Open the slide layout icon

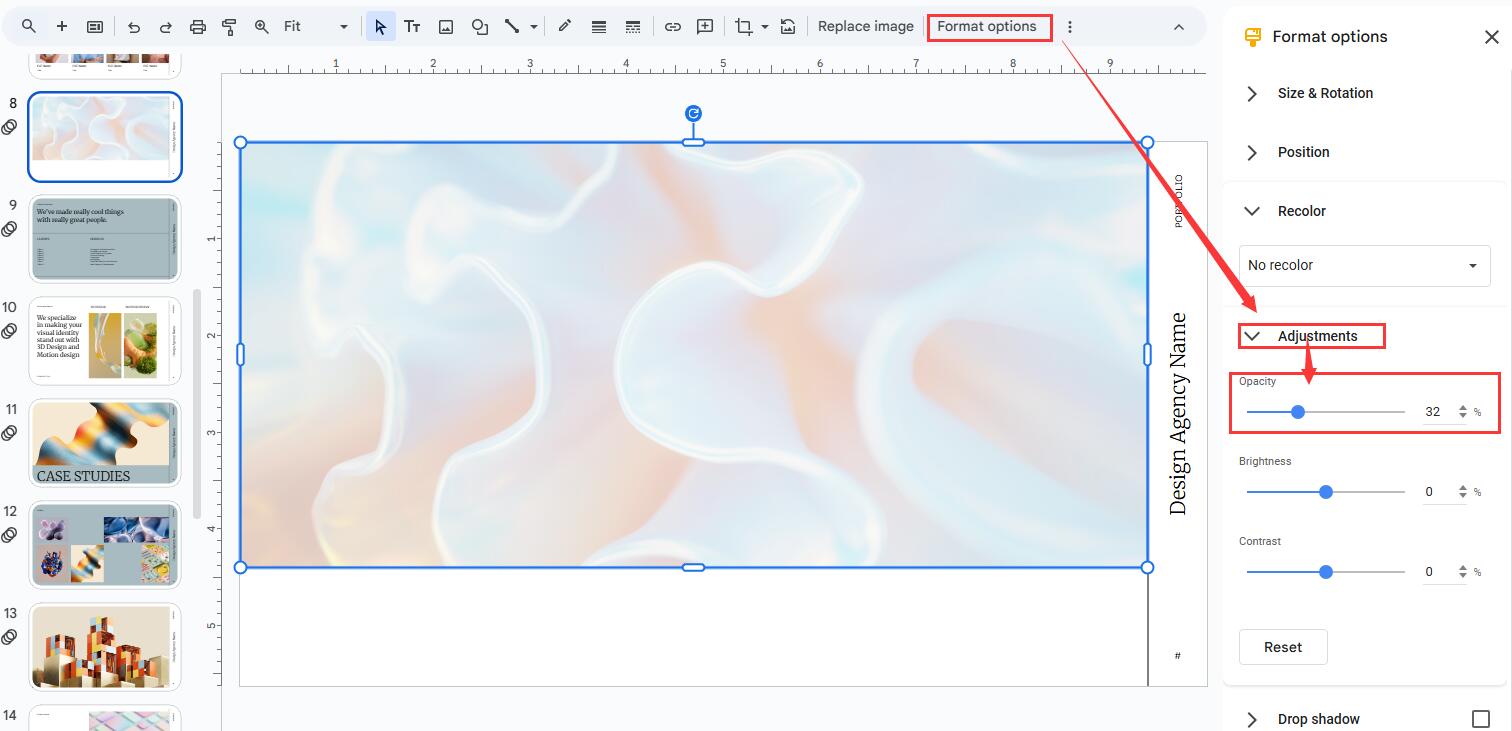tap(95, 27)
